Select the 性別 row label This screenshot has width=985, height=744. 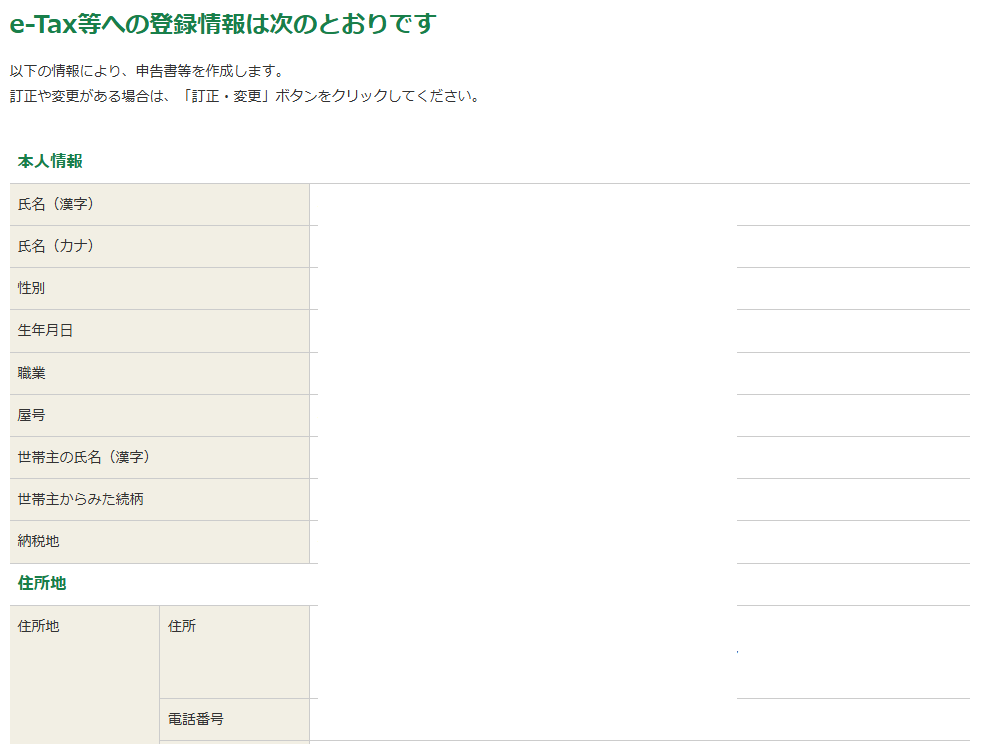click(32, 288)
